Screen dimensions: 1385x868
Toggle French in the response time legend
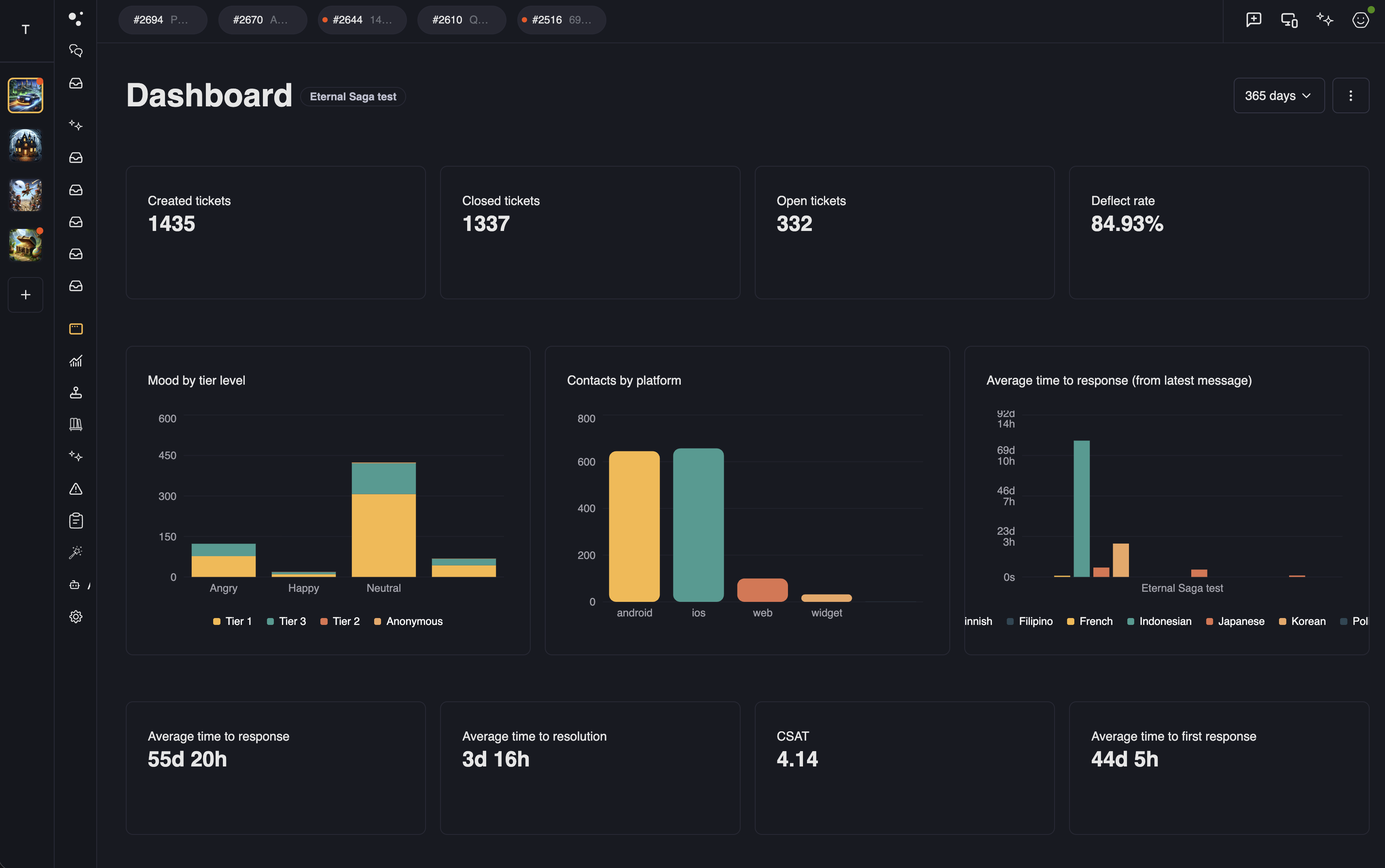(x=1089, y=621)
